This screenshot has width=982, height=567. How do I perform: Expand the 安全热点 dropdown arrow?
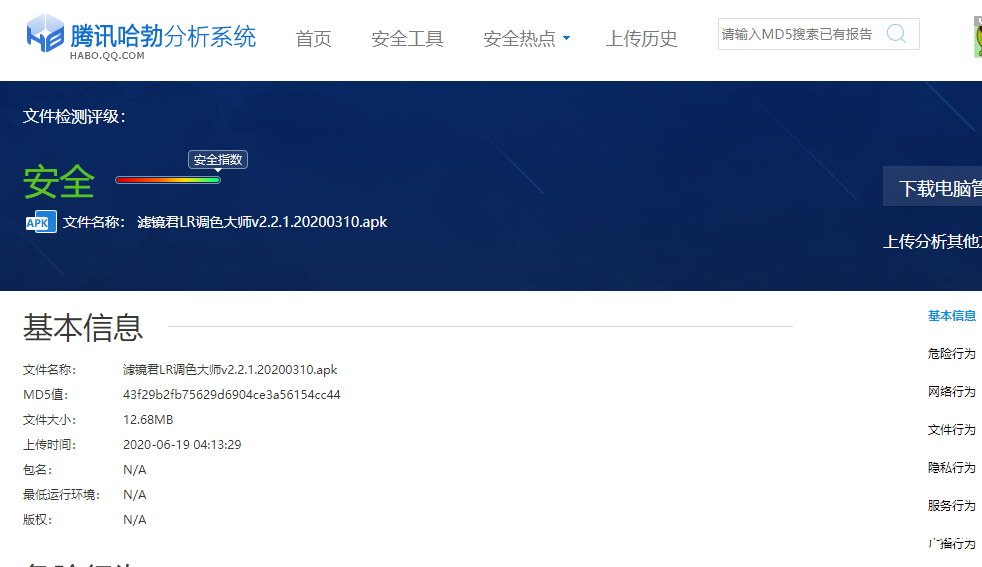[x=567, y=38]
